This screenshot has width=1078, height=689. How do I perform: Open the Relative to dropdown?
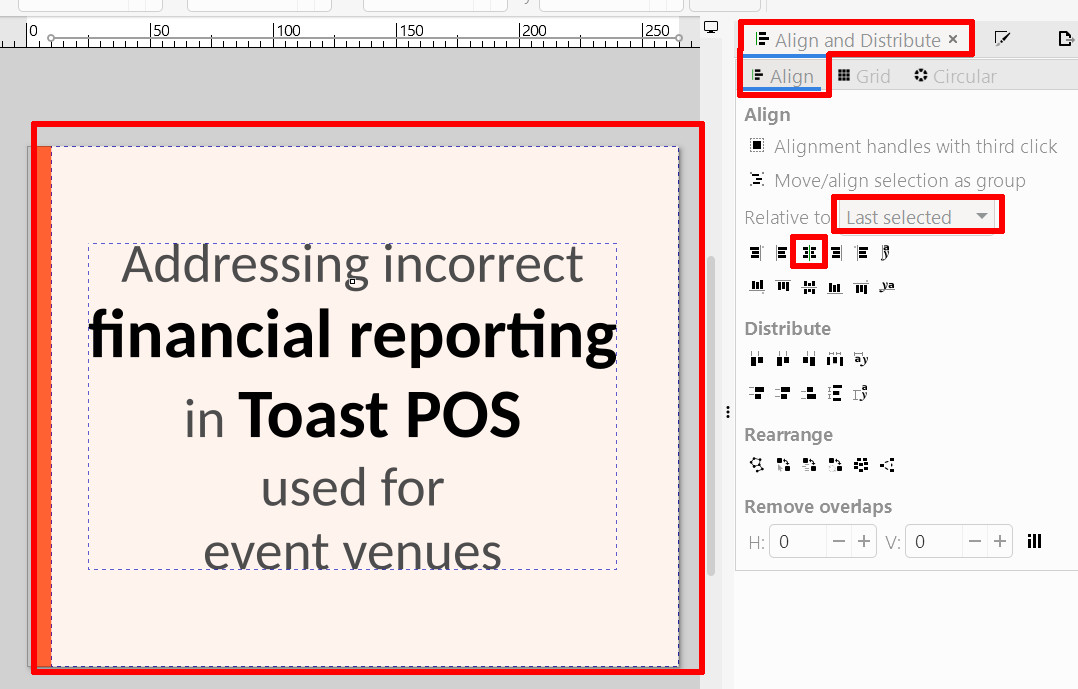tap(917, 217)
